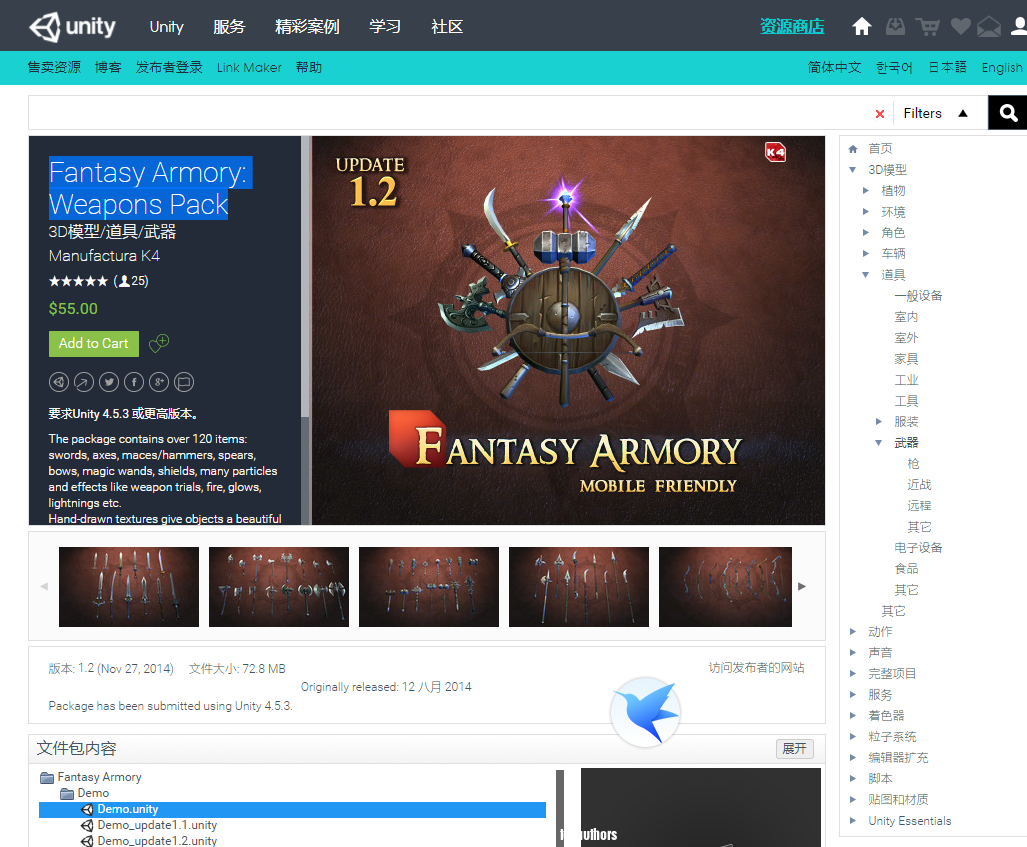This screenshot has height=847, width=1027.
Task: Open the home icon in top bar
Action: 861,26
